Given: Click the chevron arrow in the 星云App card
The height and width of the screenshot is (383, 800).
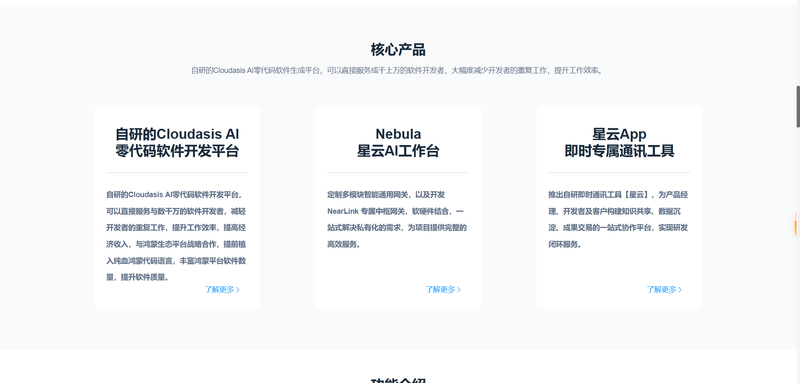Looking at the screenshot, I should pos(680,290).
